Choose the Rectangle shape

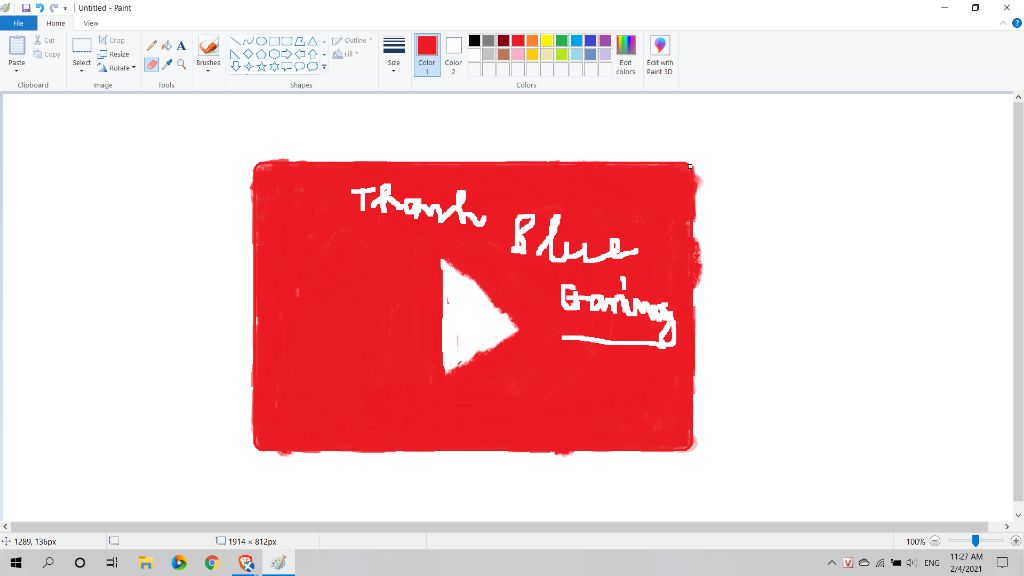(274, 41)
